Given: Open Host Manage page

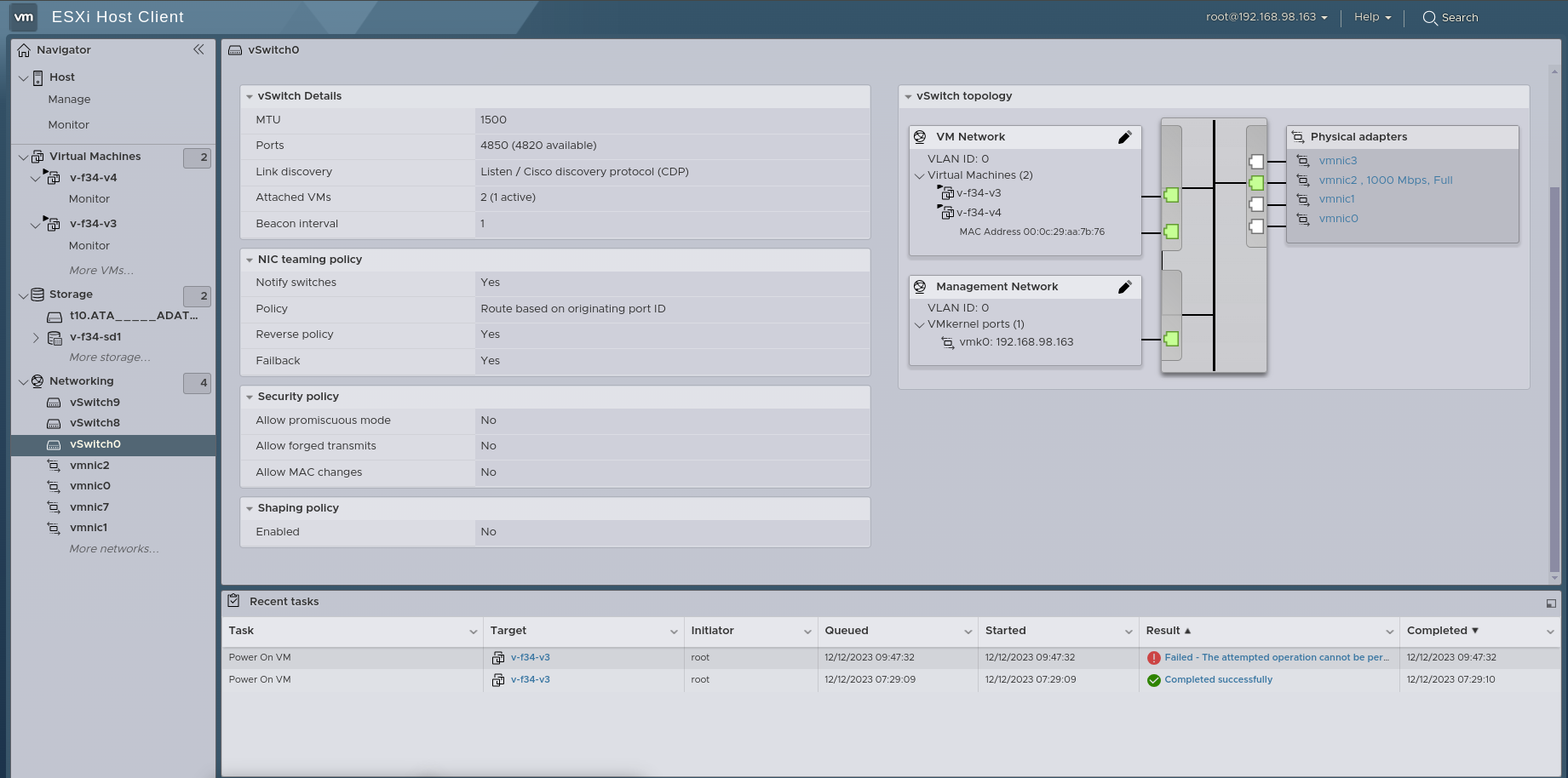Looking at the screenshot, I should [69, 100].
